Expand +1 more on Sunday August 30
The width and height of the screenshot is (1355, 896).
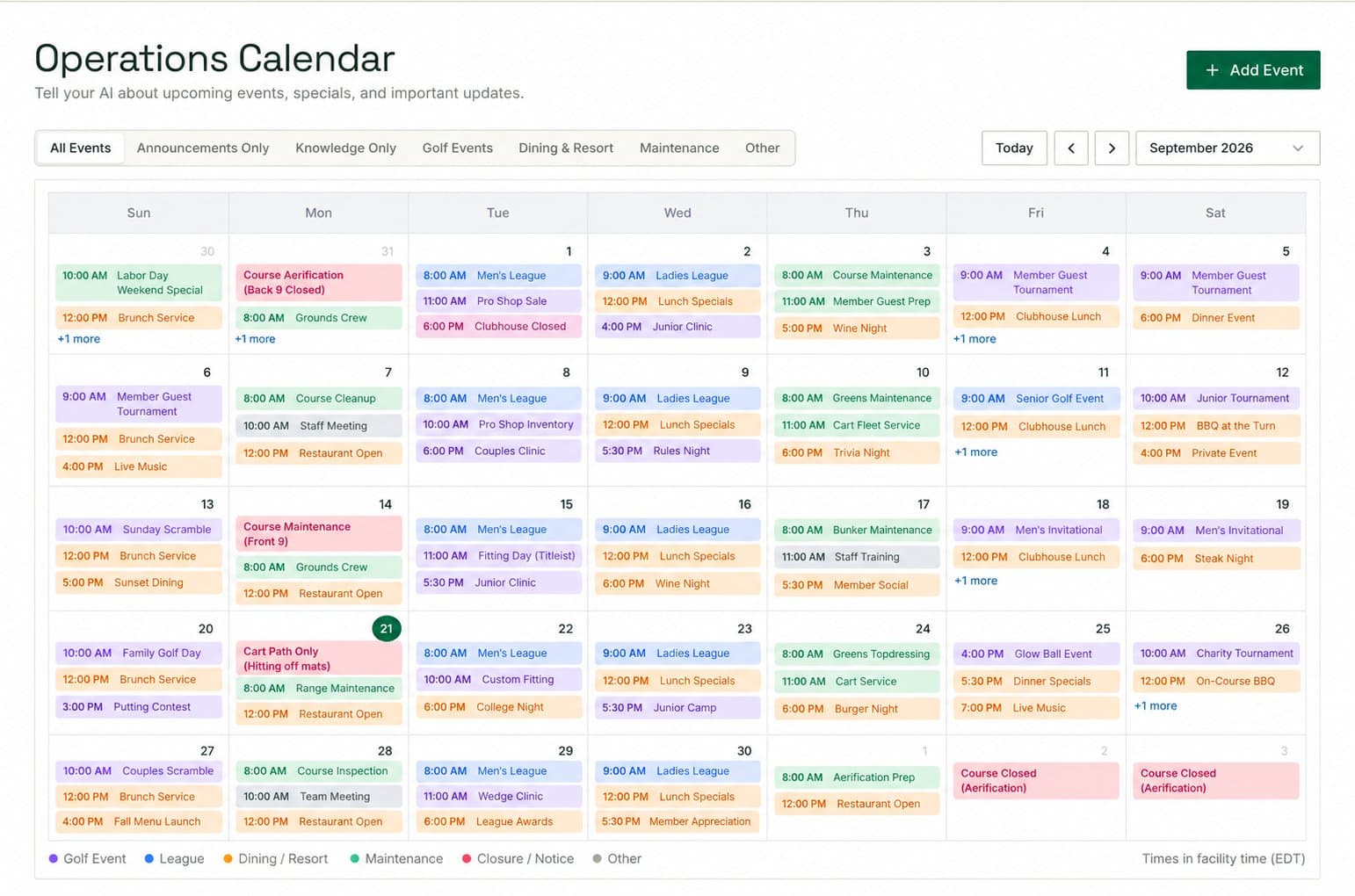point(79,339)
